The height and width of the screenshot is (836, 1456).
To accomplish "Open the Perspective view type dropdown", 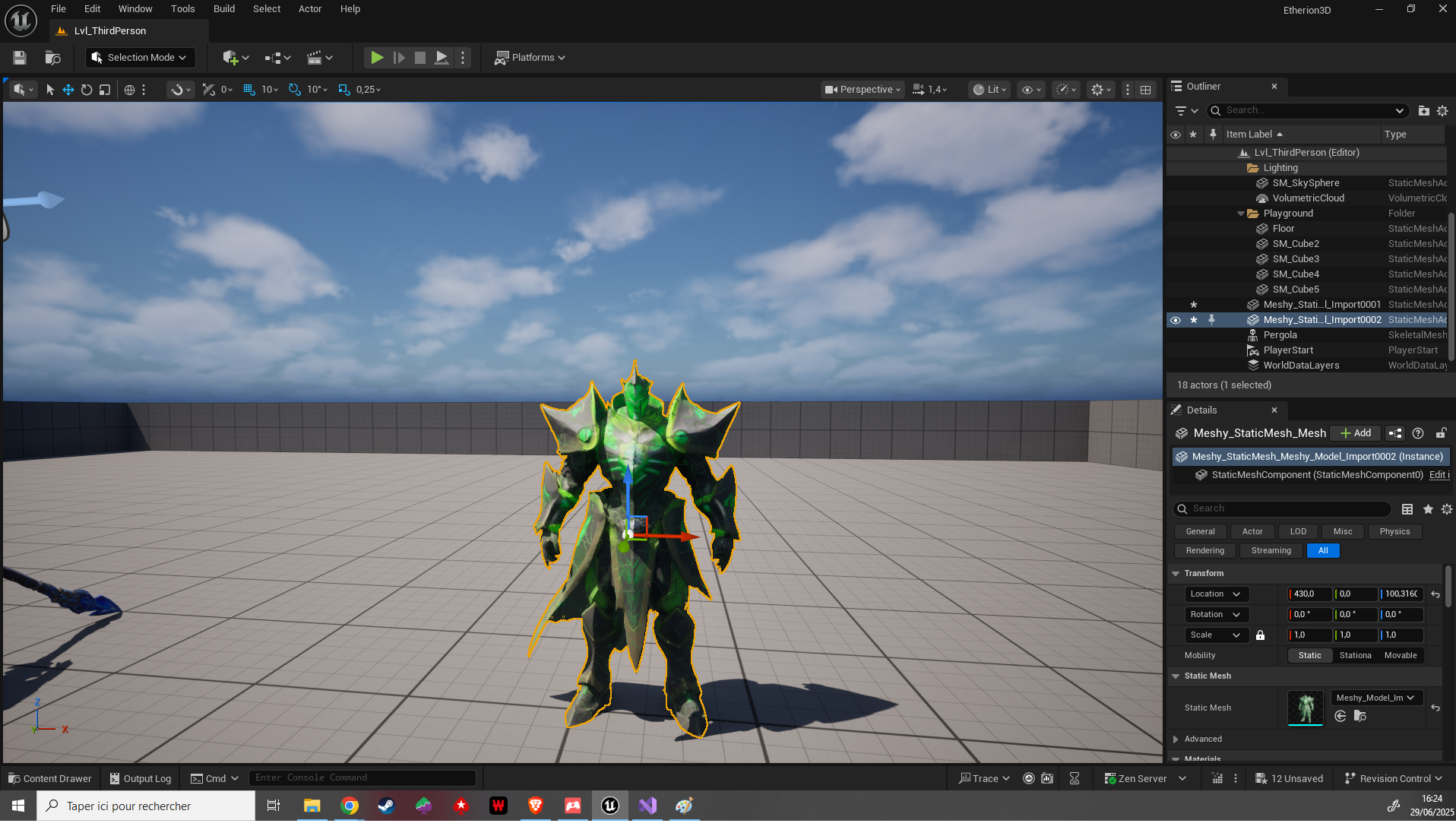I will pyautogui.click(x=863, y=90).
